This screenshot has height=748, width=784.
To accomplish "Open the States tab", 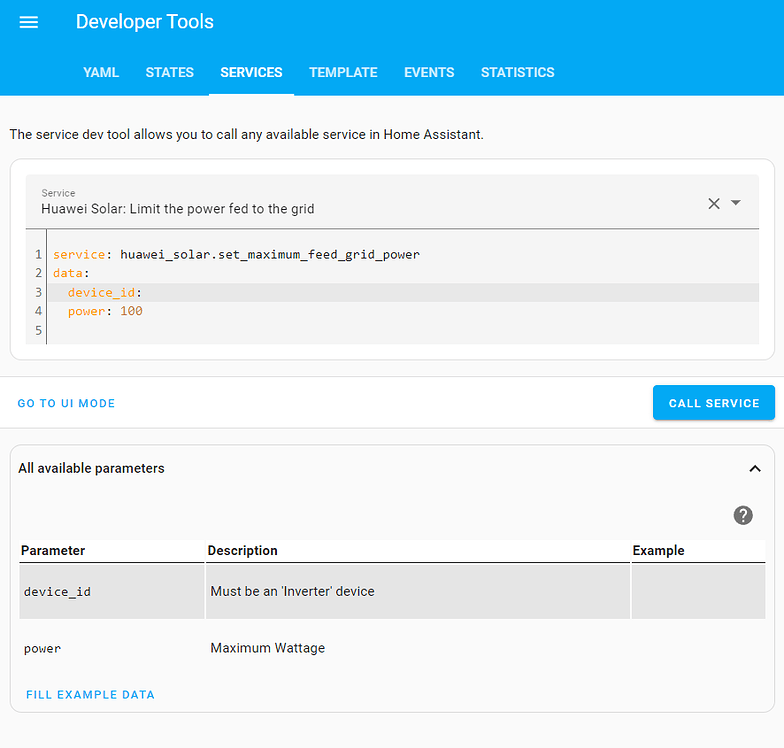I will (x=170, y=72).
